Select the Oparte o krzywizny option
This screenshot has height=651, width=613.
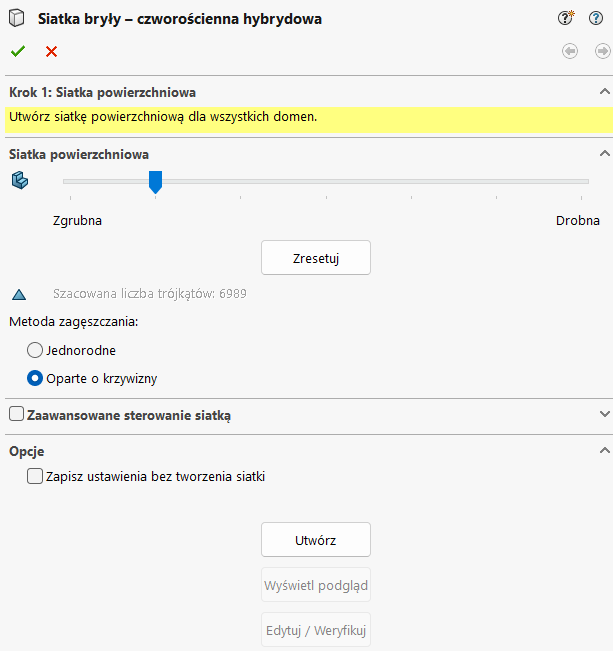point(35,379)
